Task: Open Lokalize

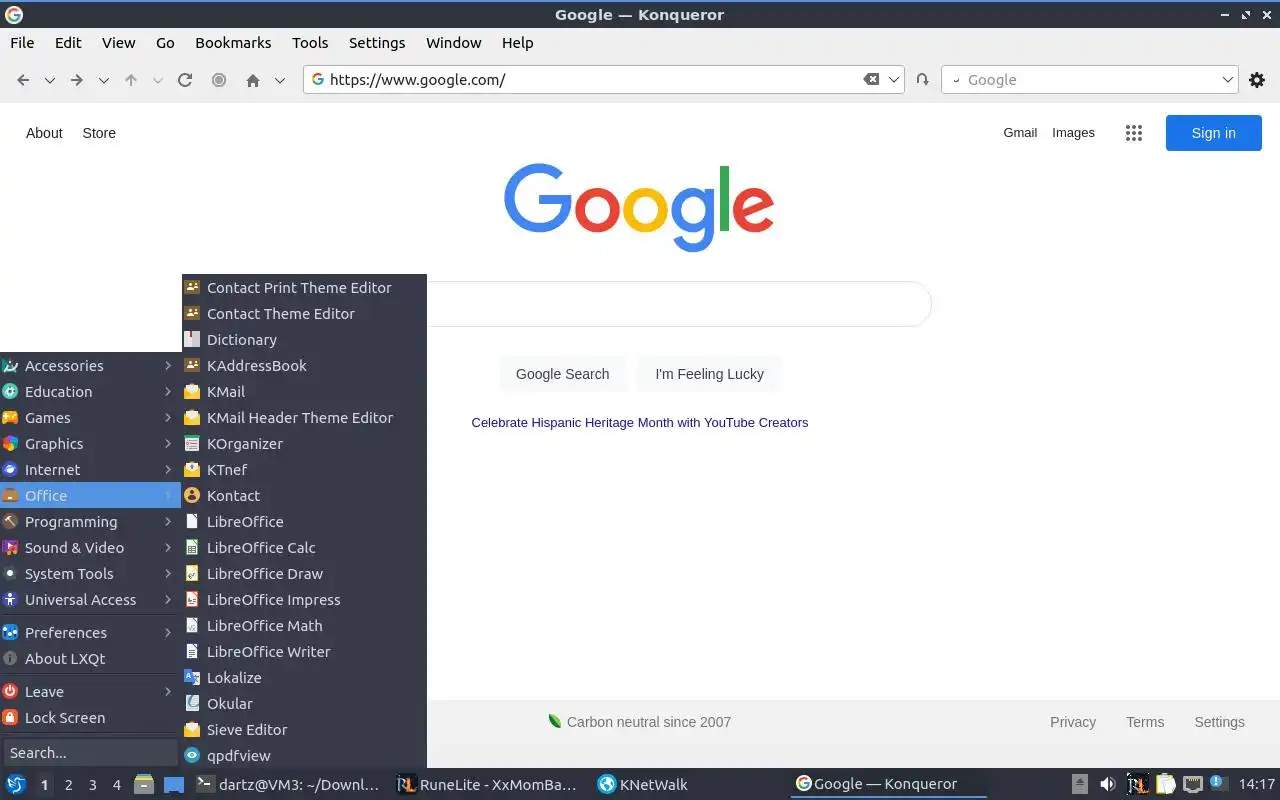Action: click(x=304, y=678)
